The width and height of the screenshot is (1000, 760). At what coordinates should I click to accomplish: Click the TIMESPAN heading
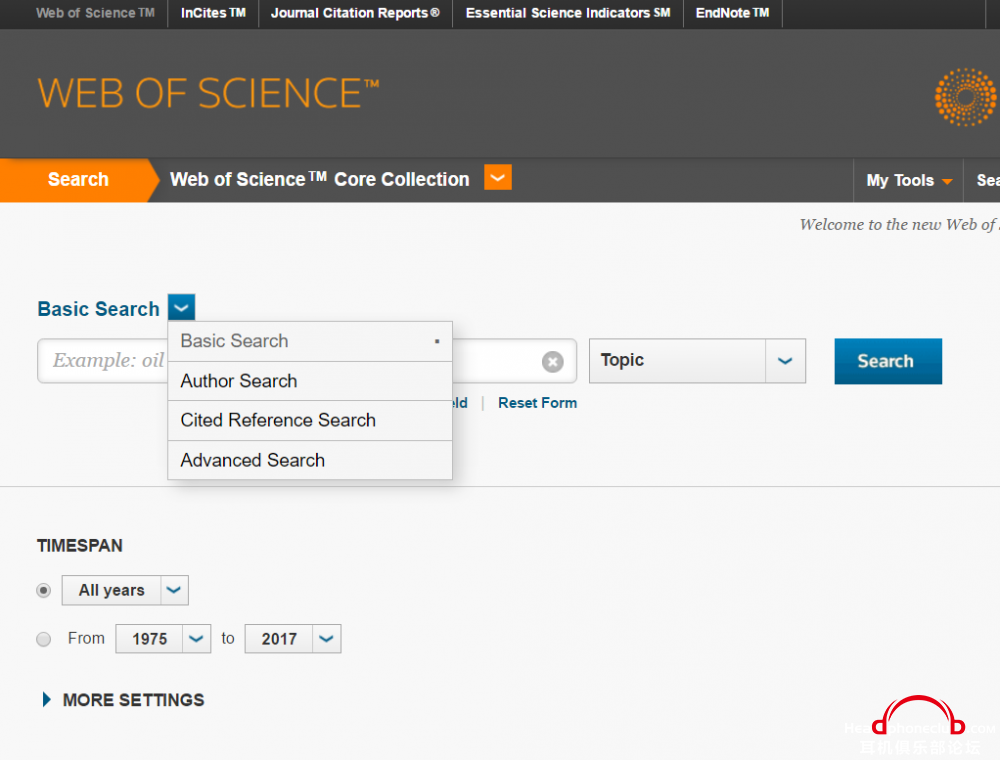[x=80, y=546]
